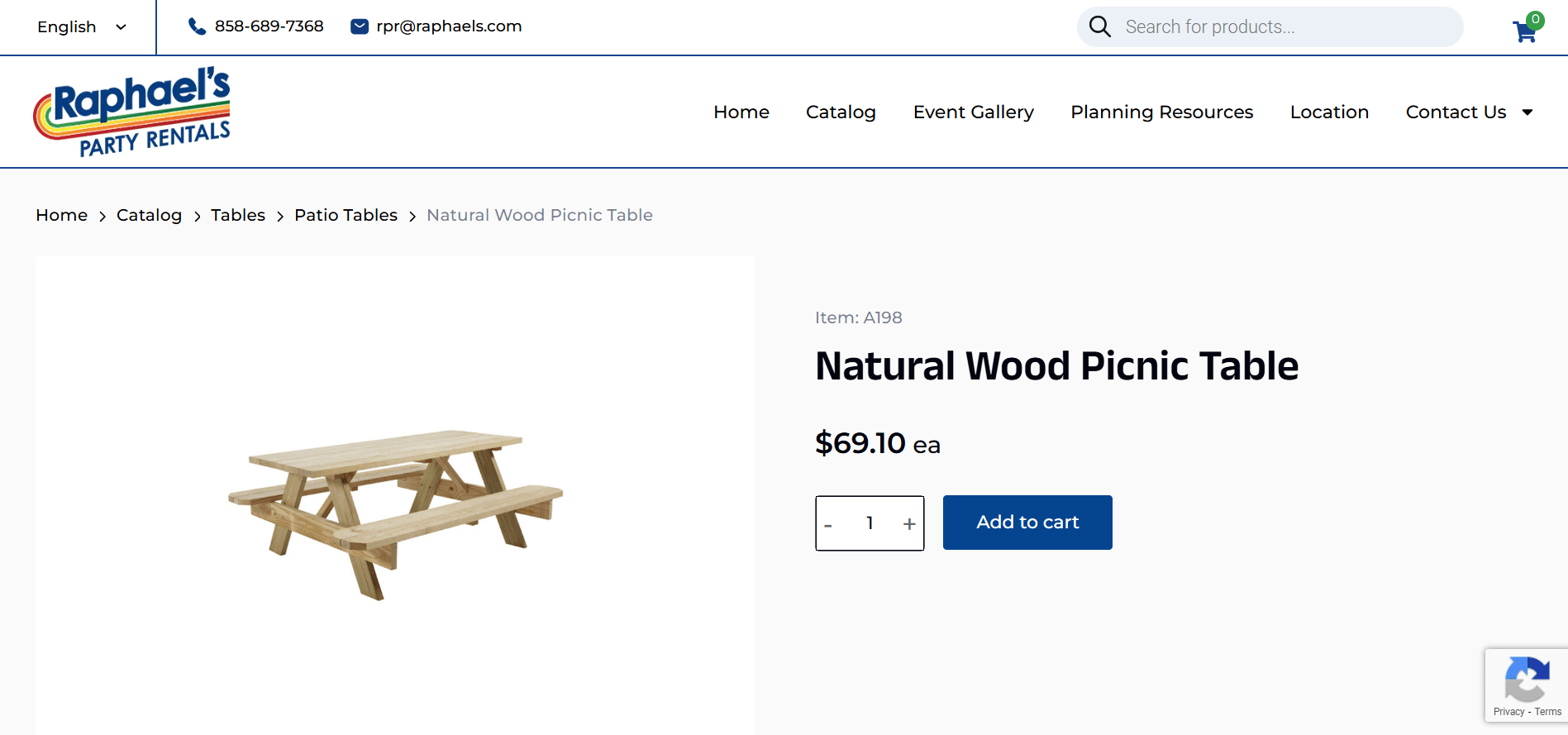Increase quantity with plus button

[x=909, y=523]
